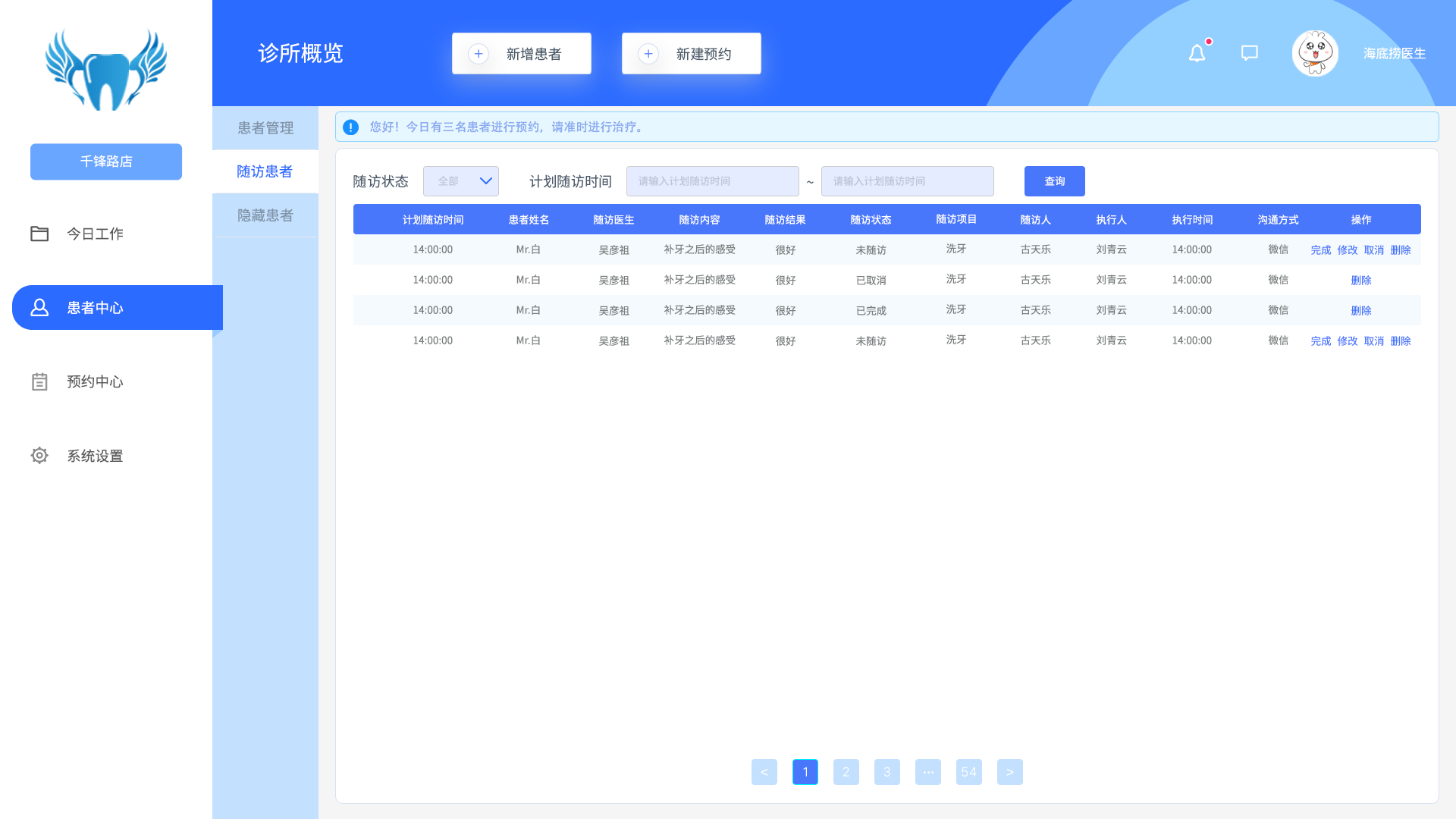The width and height of the screenshot is (1456, 819).
Task: Click the 已完成 status cell
Action: pos(871,311)
